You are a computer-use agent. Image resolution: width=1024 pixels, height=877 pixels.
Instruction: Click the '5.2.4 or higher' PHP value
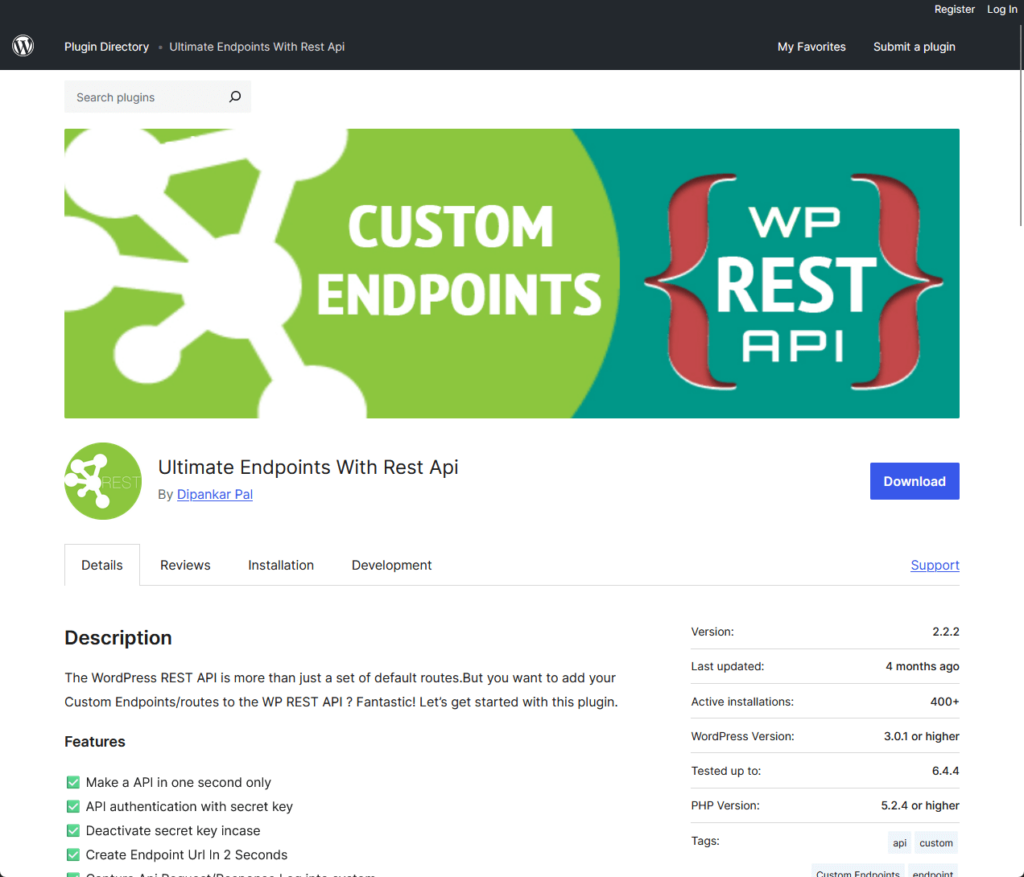pyautogui.click(x=920, y=805)
